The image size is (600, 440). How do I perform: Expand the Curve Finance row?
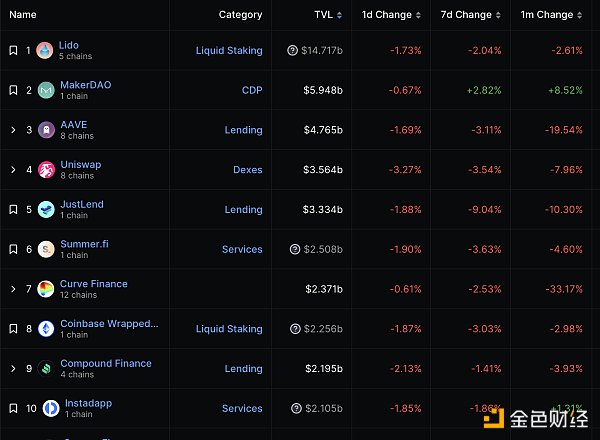[x=13, y=289]
